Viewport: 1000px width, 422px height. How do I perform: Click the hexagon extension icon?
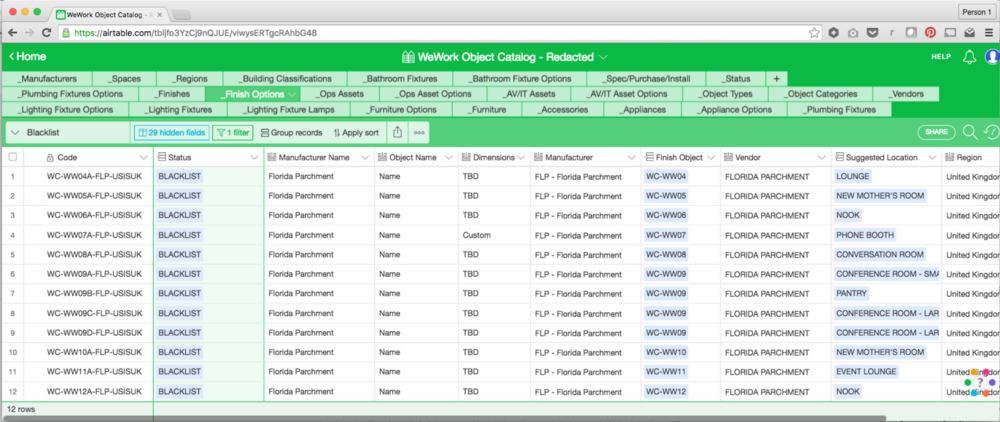point(833,33)
